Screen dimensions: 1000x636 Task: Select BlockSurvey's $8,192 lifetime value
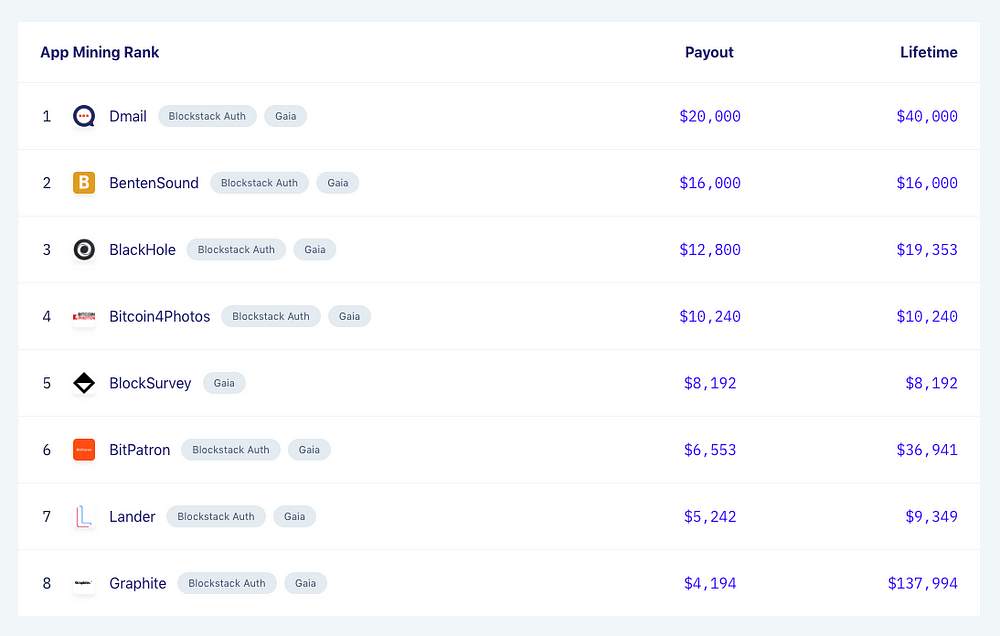pyautogui.click(x=931, y=383)
